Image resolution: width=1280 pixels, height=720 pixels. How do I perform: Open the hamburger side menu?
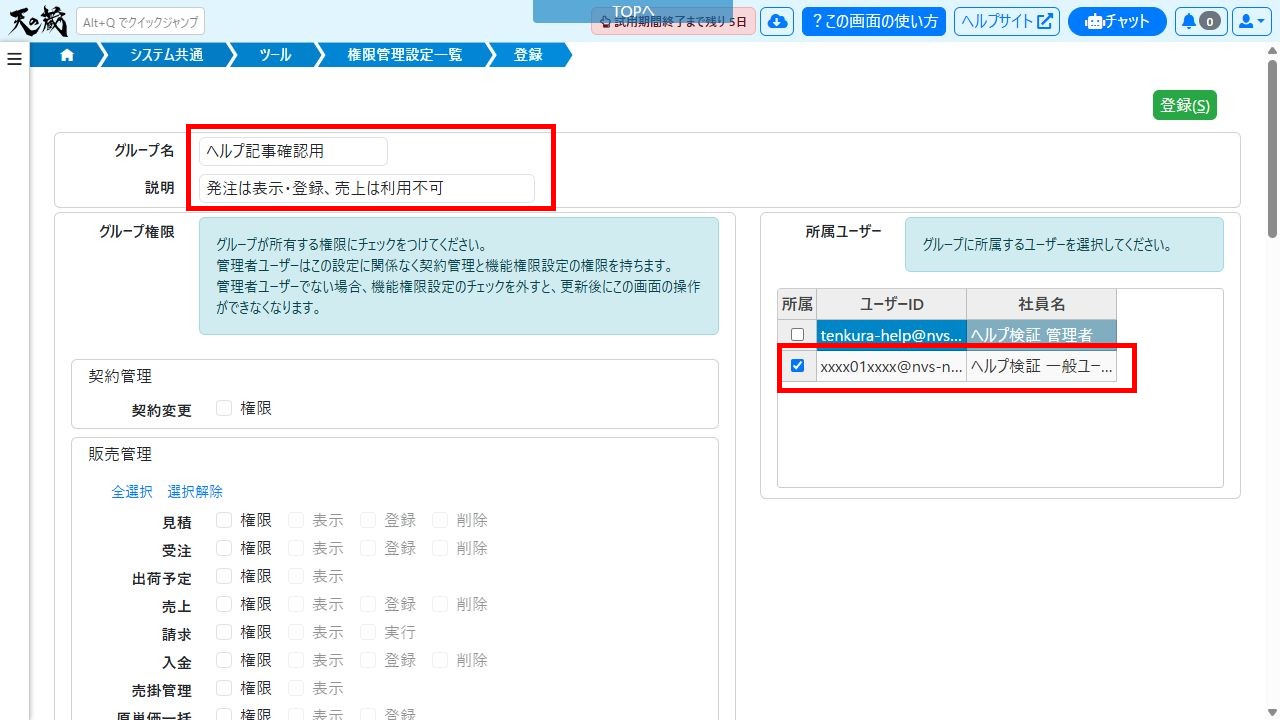14,59
